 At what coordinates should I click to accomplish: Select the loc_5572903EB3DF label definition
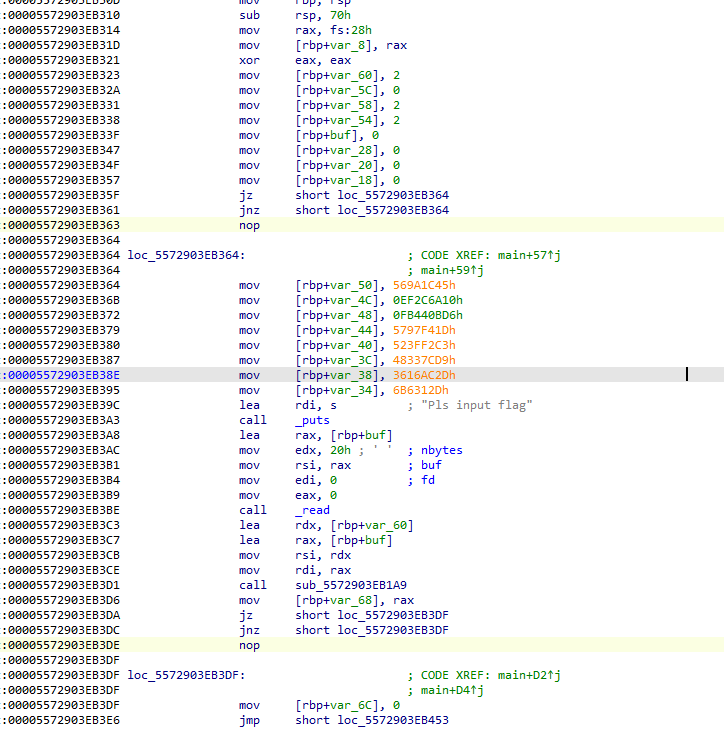click(184, 675)
